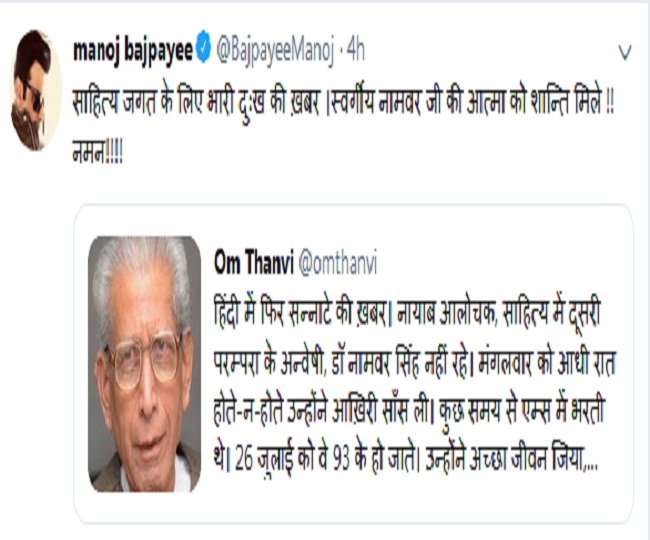The image size is (650, 540).
Task: Click the quoted tweet's Hindi text
Action: (415, 384)
